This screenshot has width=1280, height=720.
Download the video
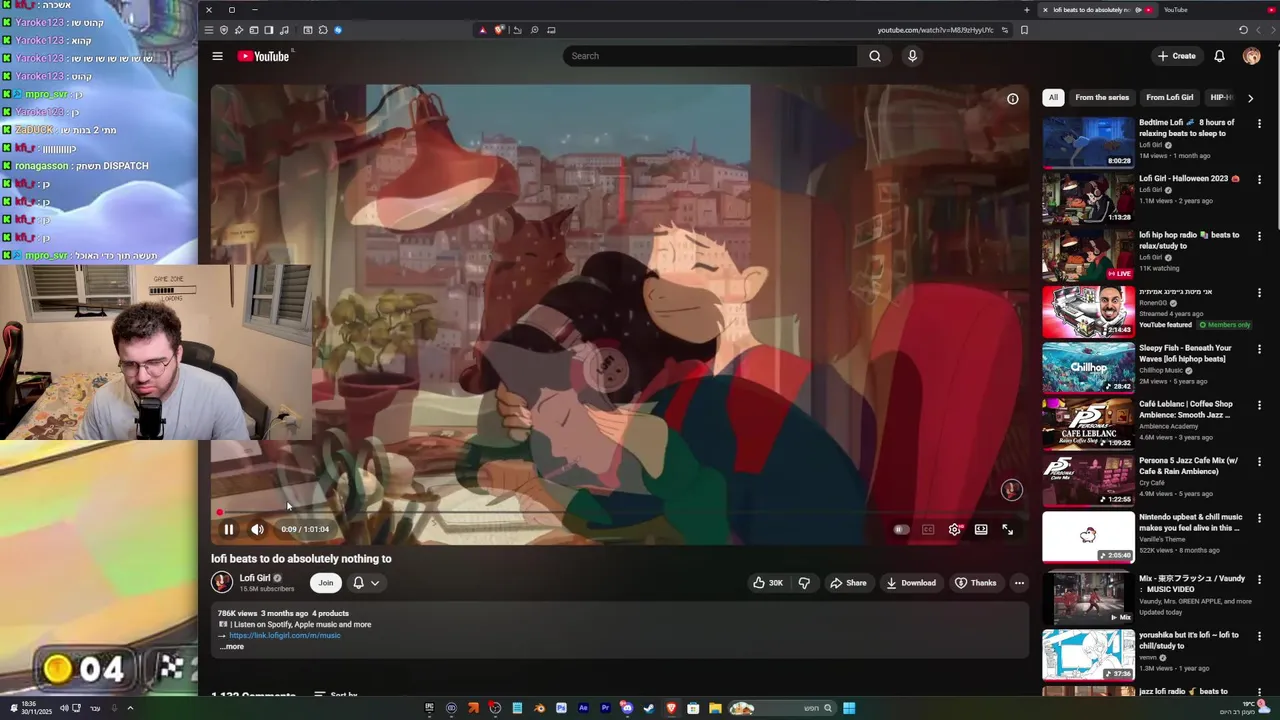(x=911, y=583)
